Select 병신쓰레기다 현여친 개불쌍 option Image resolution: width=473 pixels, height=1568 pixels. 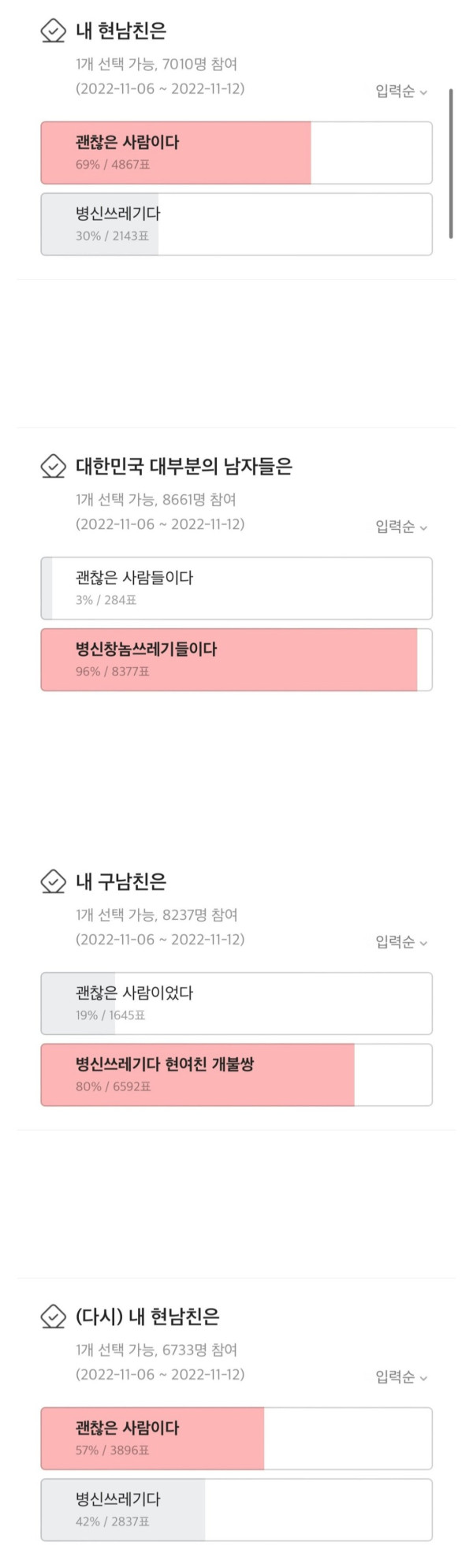click(236, 1075)
